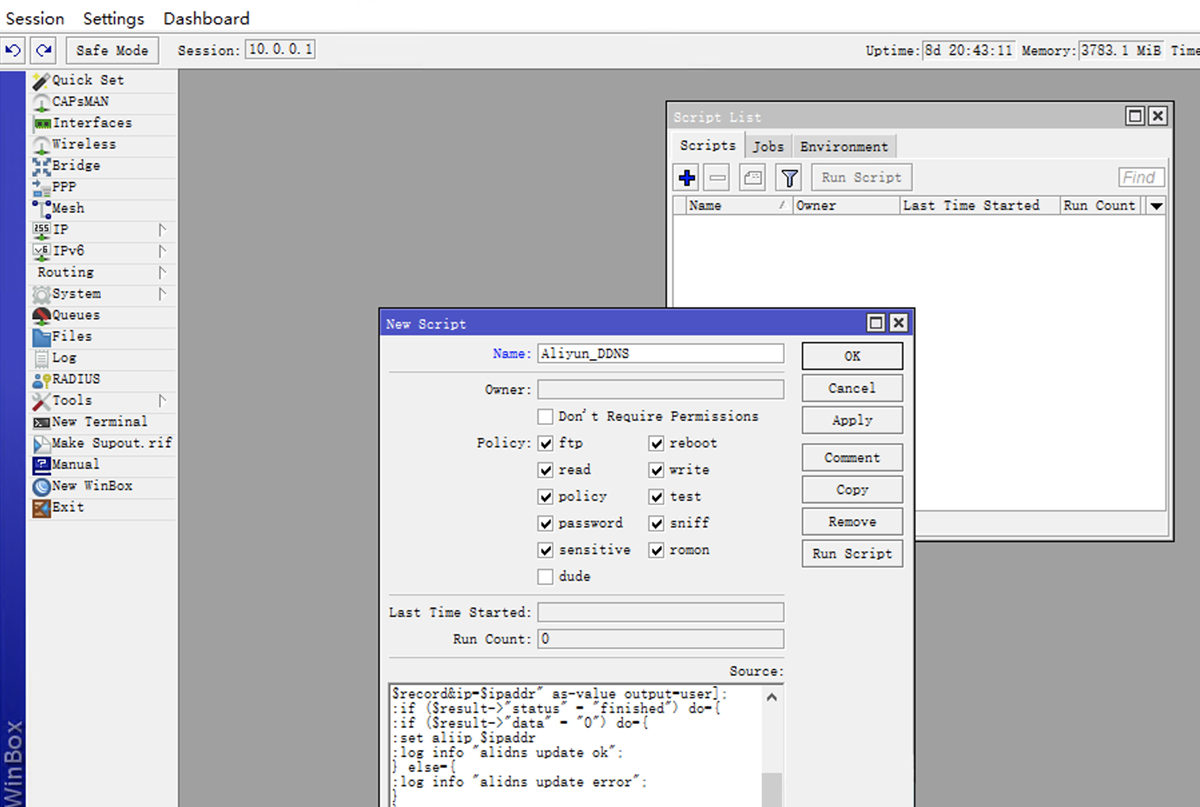Open the Settings menu
1200x807 pixels.
113,18
